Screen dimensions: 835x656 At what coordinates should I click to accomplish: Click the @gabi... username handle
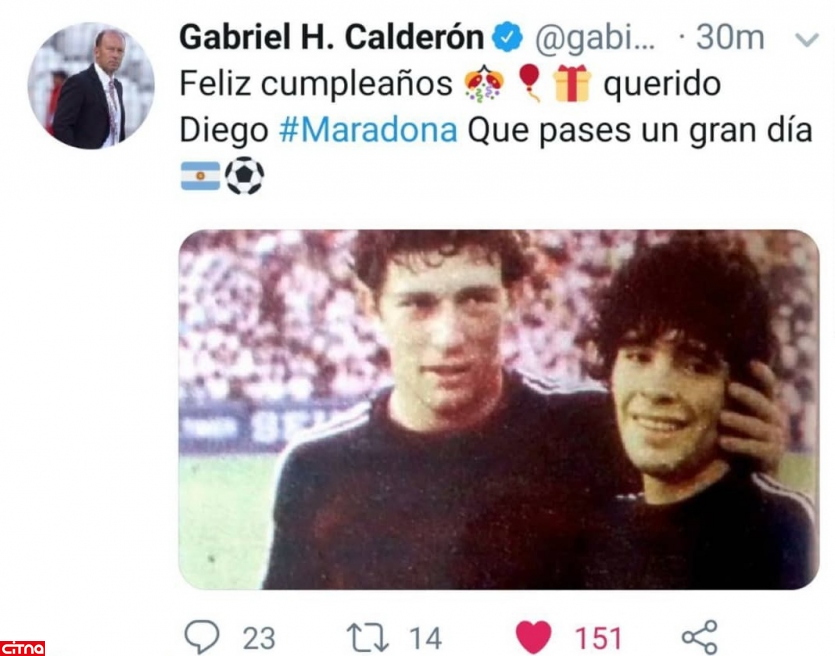tap(595, 38)
